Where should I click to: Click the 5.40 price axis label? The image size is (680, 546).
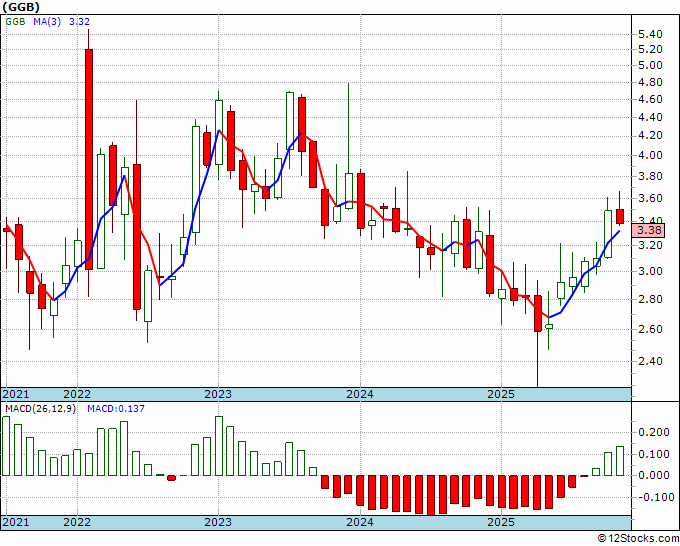(650, 34)
